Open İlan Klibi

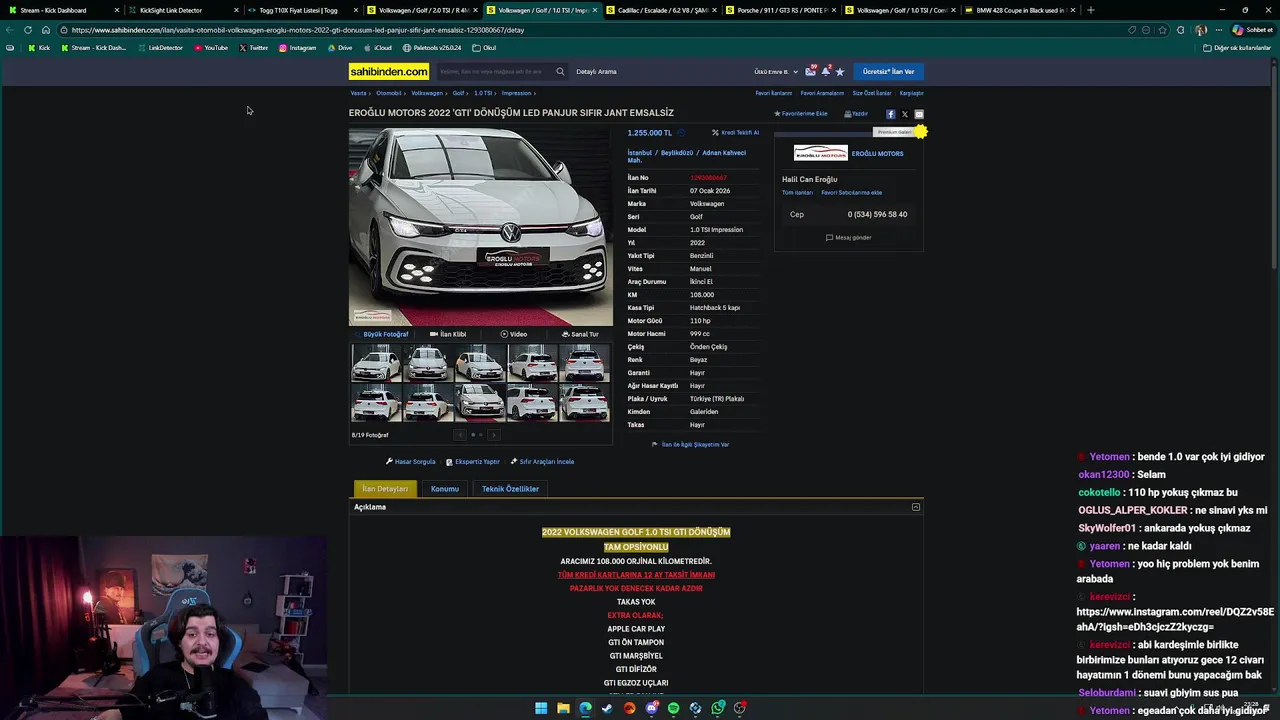point(448,334)
